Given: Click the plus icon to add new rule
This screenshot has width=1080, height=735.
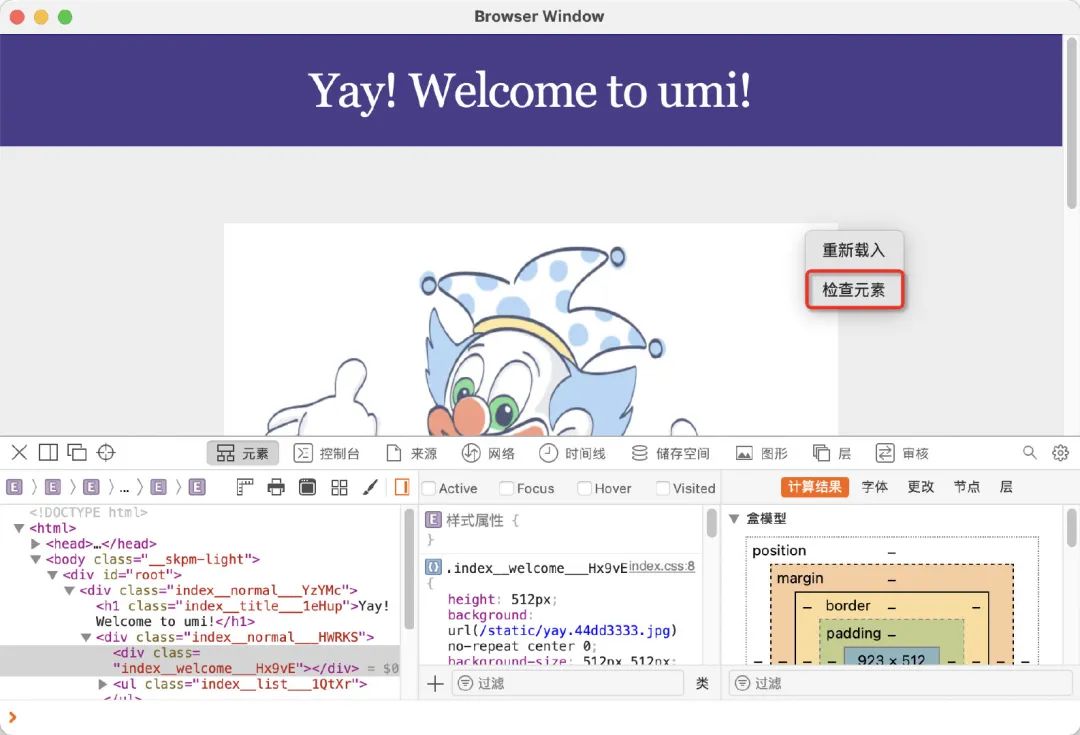Looking at the screenshot, I should [435, 683].
